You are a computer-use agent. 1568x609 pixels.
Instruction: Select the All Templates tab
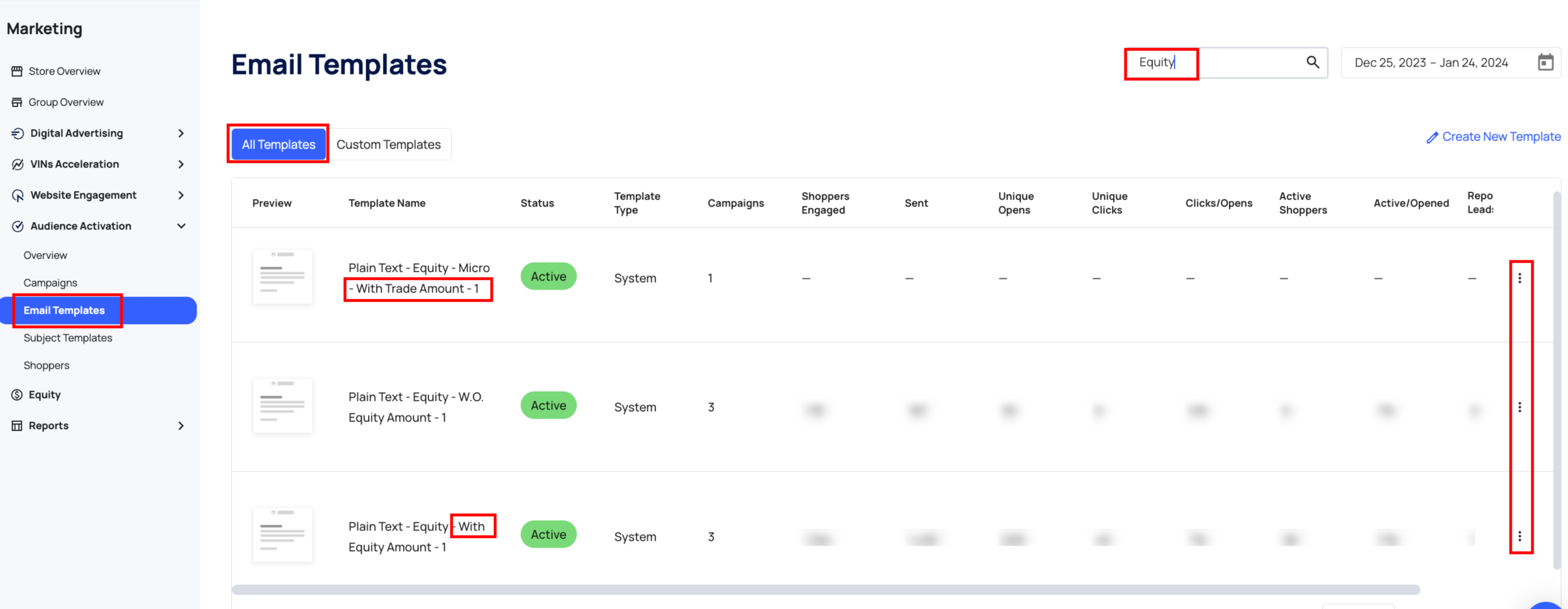[x=278, y=145]
